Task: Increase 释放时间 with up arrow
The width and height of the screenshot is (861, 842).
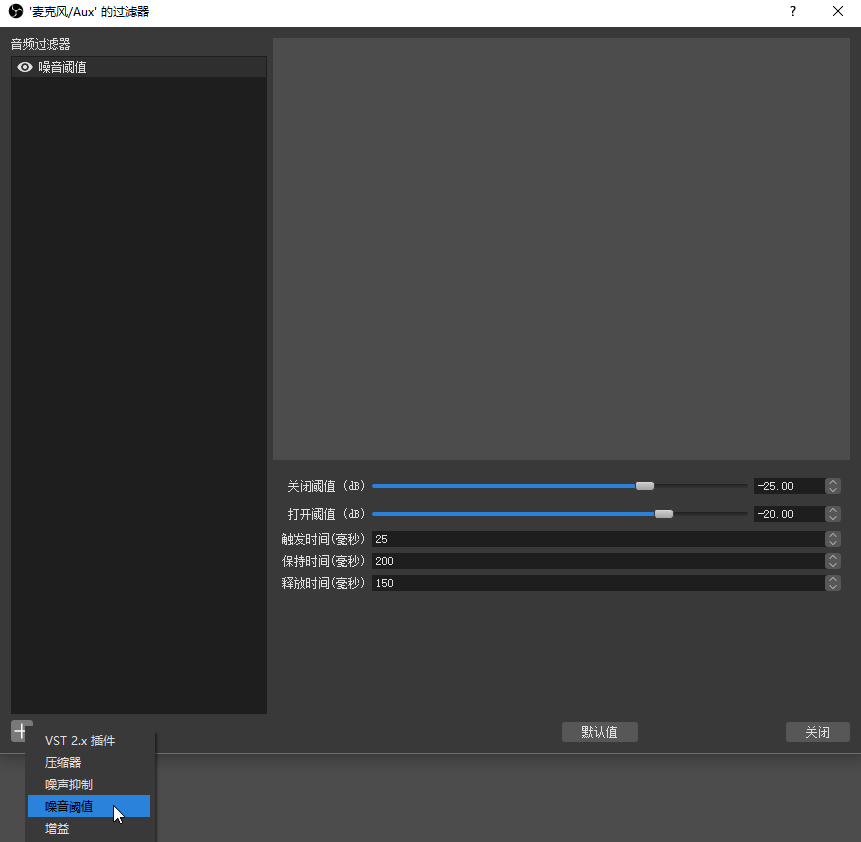Action: pos(833,579)
